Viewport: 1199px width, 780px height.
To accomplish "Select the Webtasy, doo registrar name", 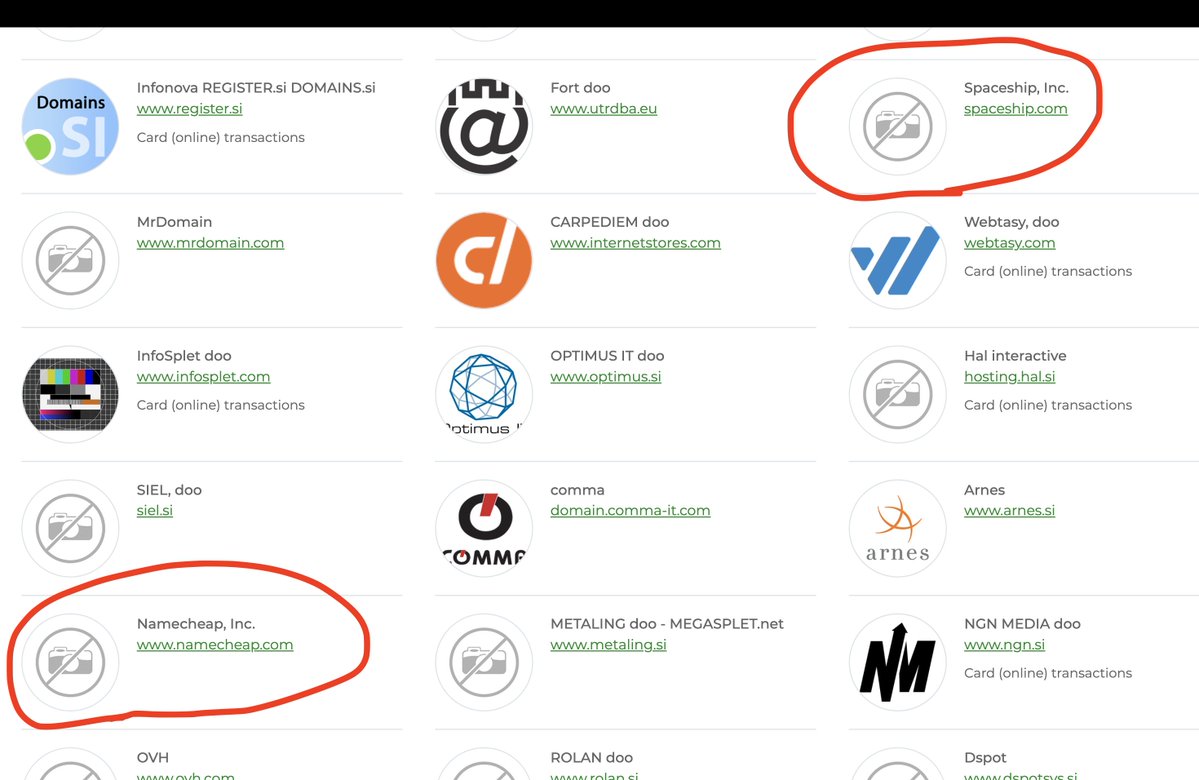I will pos(1012,222).
